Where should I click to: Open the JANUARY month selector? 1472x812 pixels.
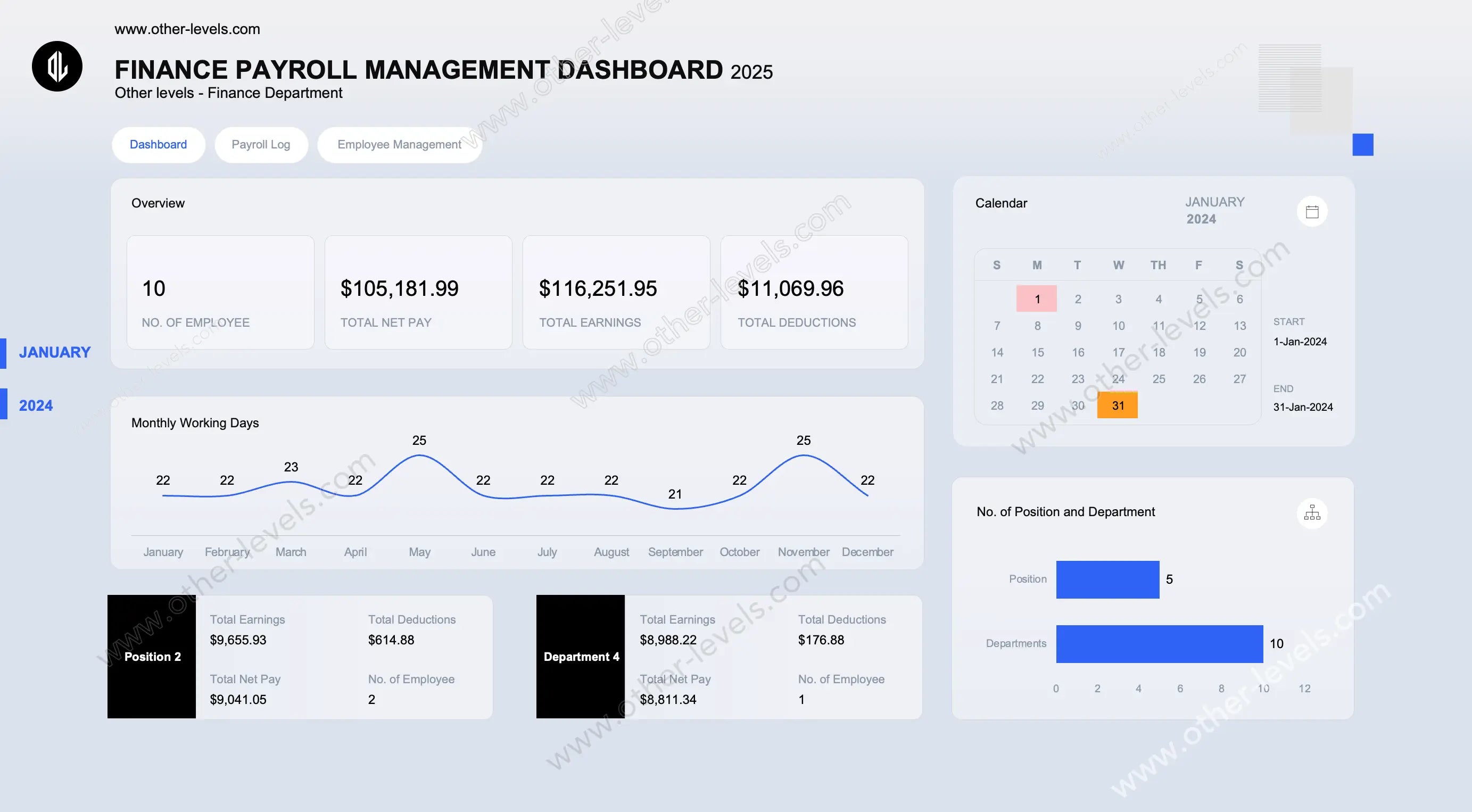click(54, 352)
